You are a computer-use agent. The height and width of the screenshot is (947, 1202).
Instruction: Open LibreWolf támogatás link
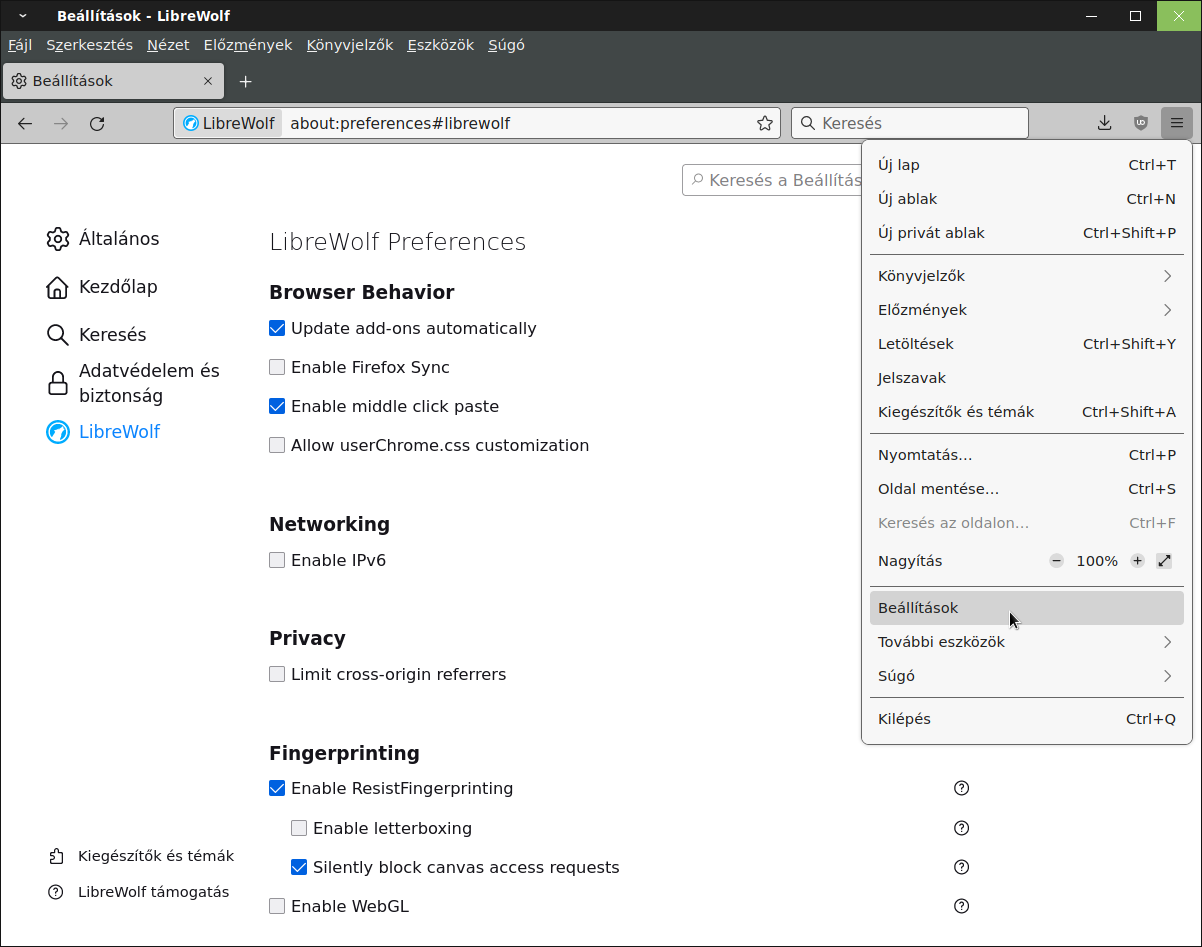pos(139,892)
